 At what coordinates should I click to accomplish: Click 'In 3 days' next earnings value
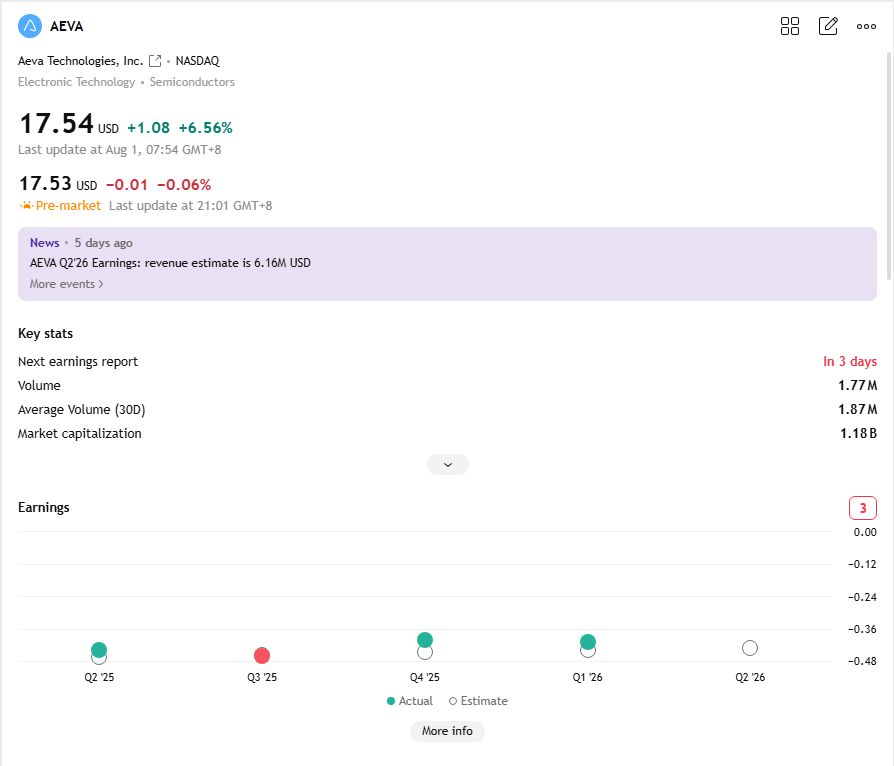click(x=850, y=362)
